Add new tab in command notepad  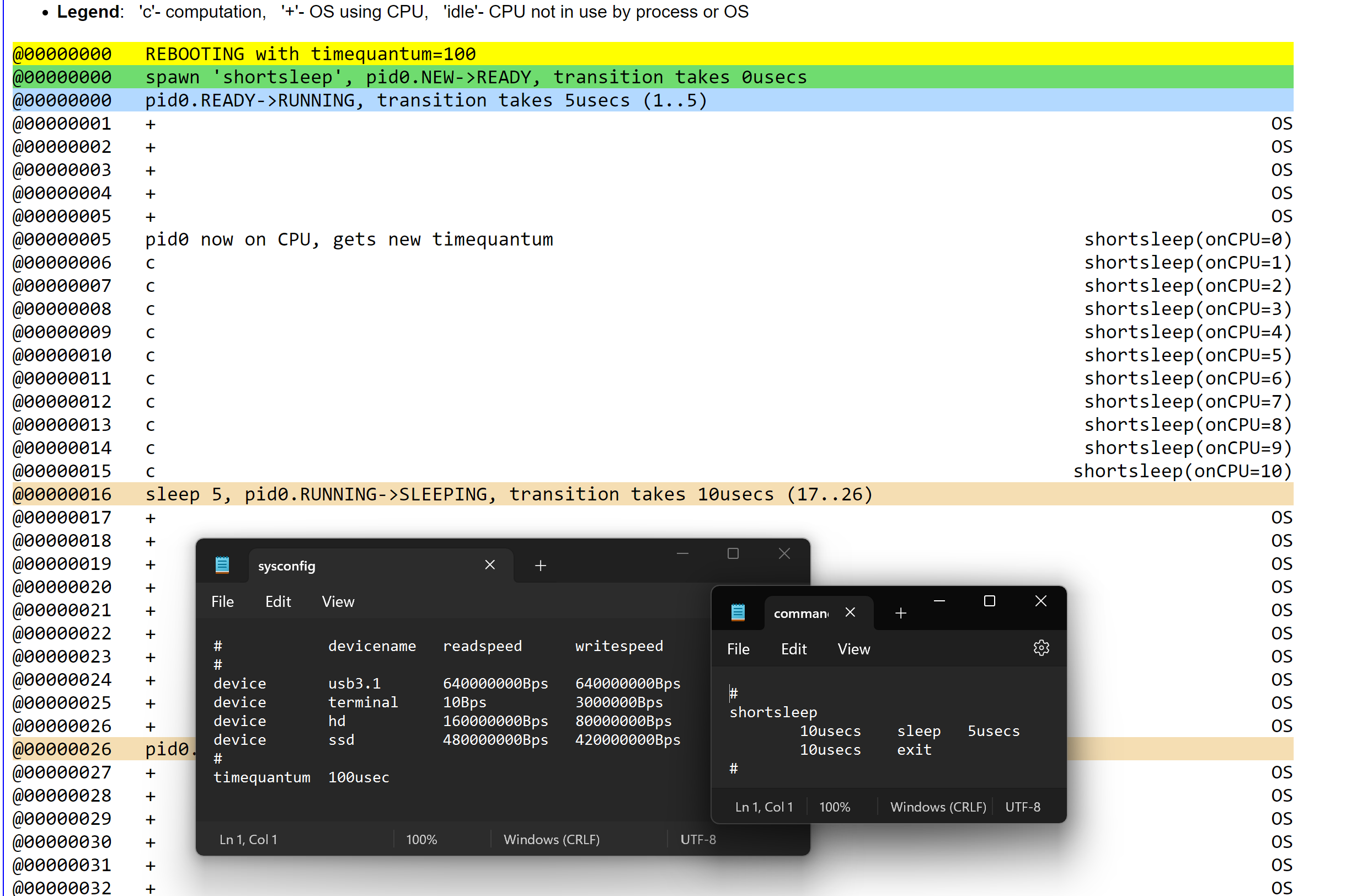click(900, 614)
